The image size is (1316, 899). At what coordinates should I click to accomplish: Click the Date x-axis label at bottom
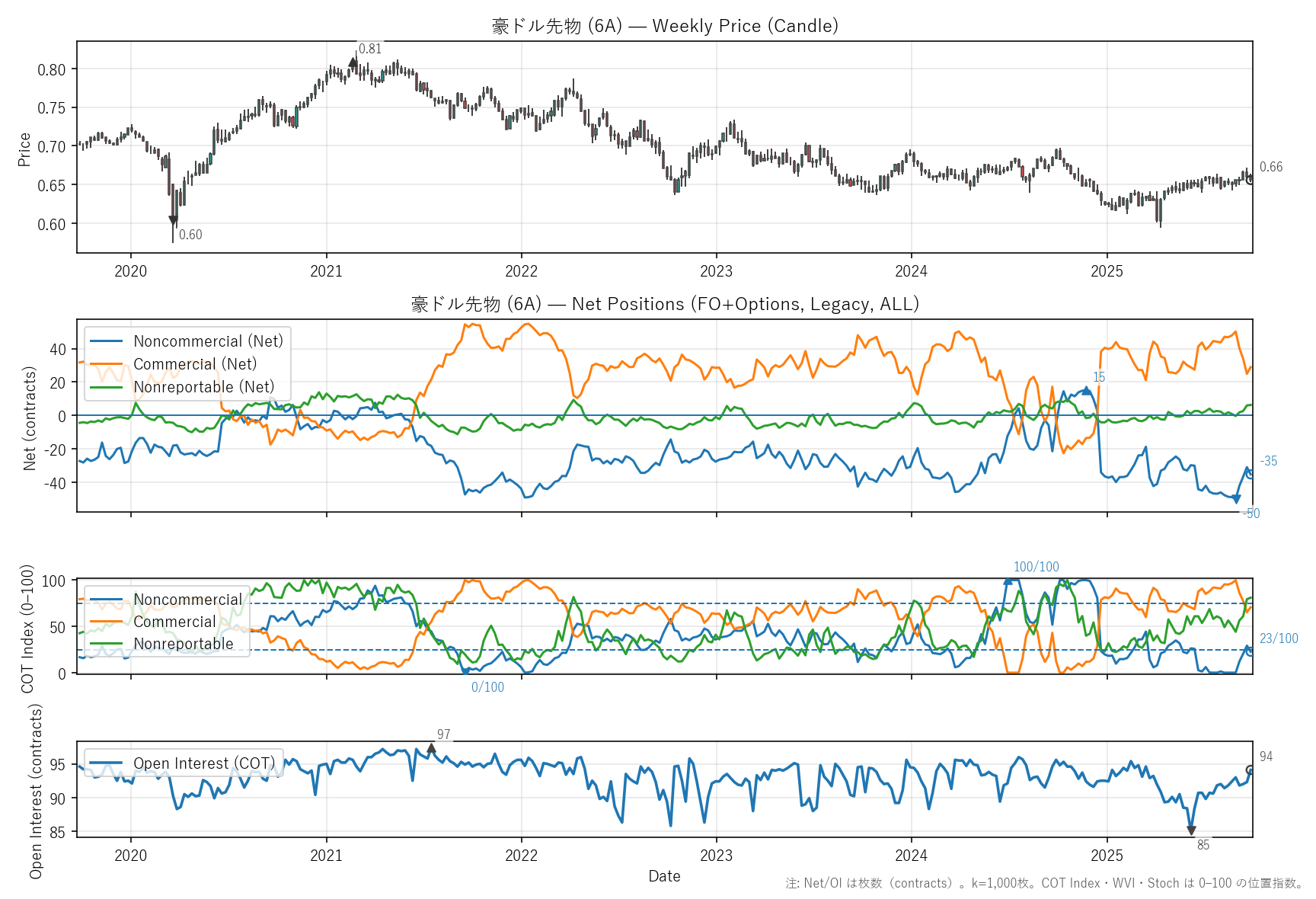[x=664, y=876]
